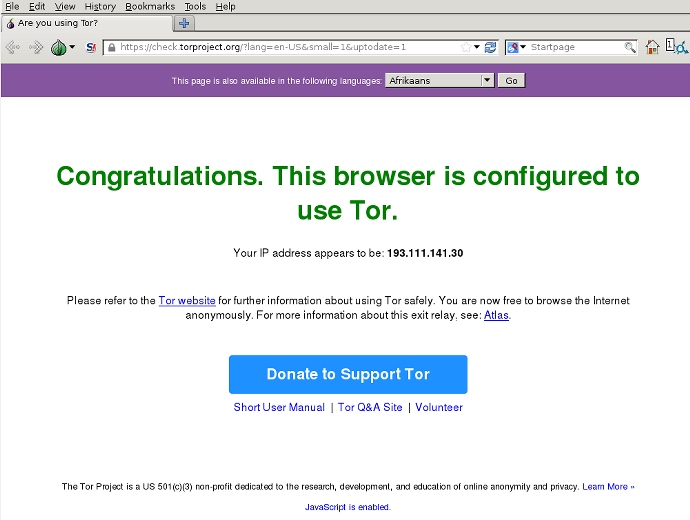The image size is (690, 520).
Task: Open the File menu
Action: click(12, 6)
